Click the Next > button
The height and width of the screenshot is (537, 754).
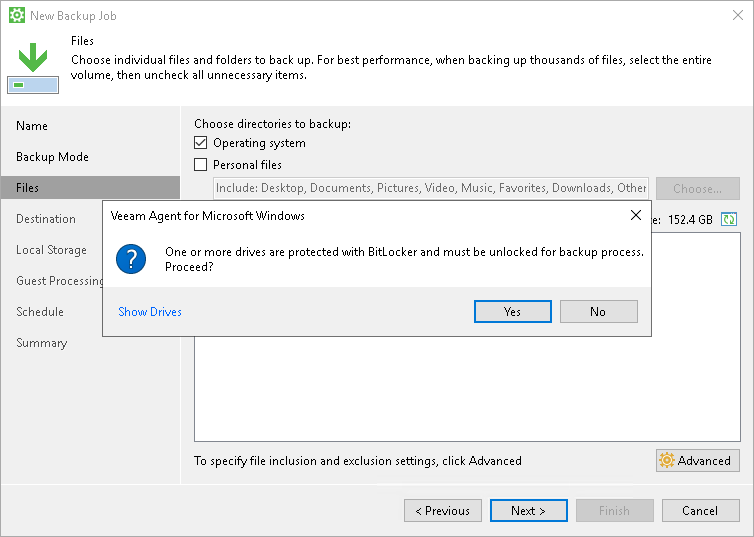pyautogui.click(x=529, y=511)
